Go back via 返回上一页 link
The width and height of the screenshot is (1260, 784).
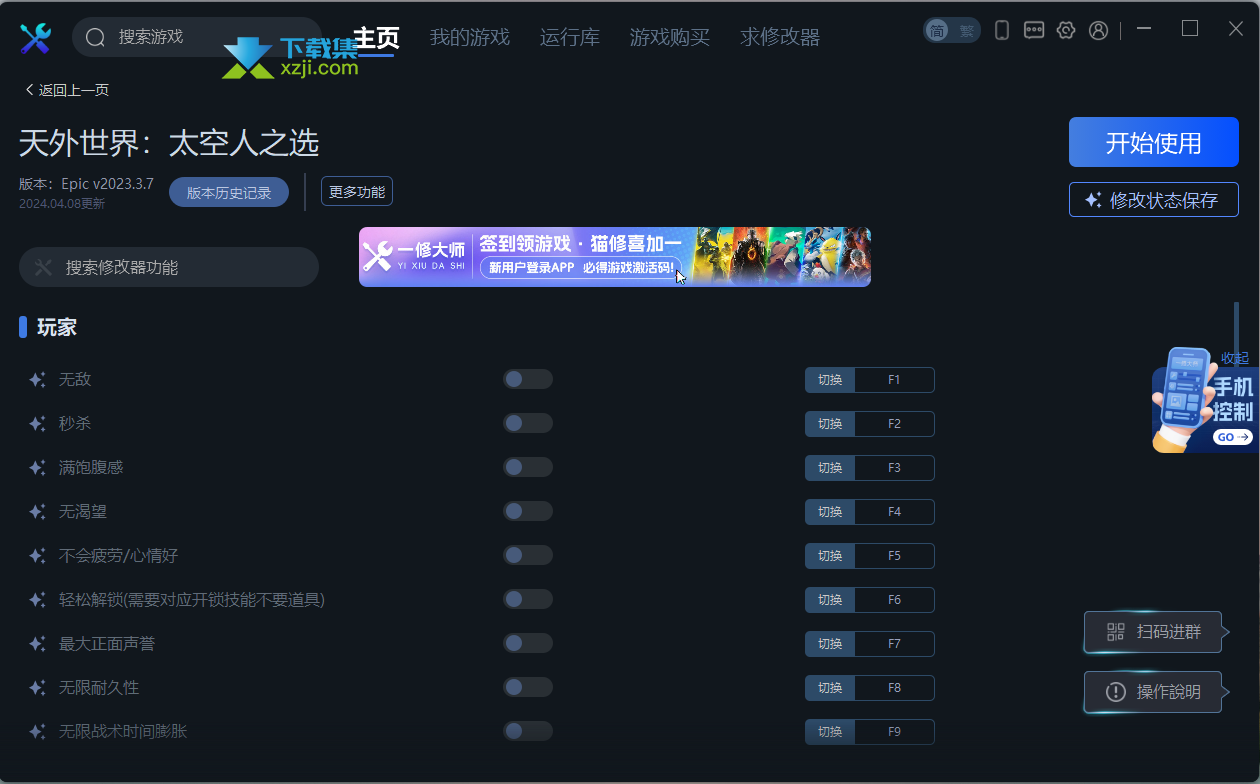[x=66, y=90]
